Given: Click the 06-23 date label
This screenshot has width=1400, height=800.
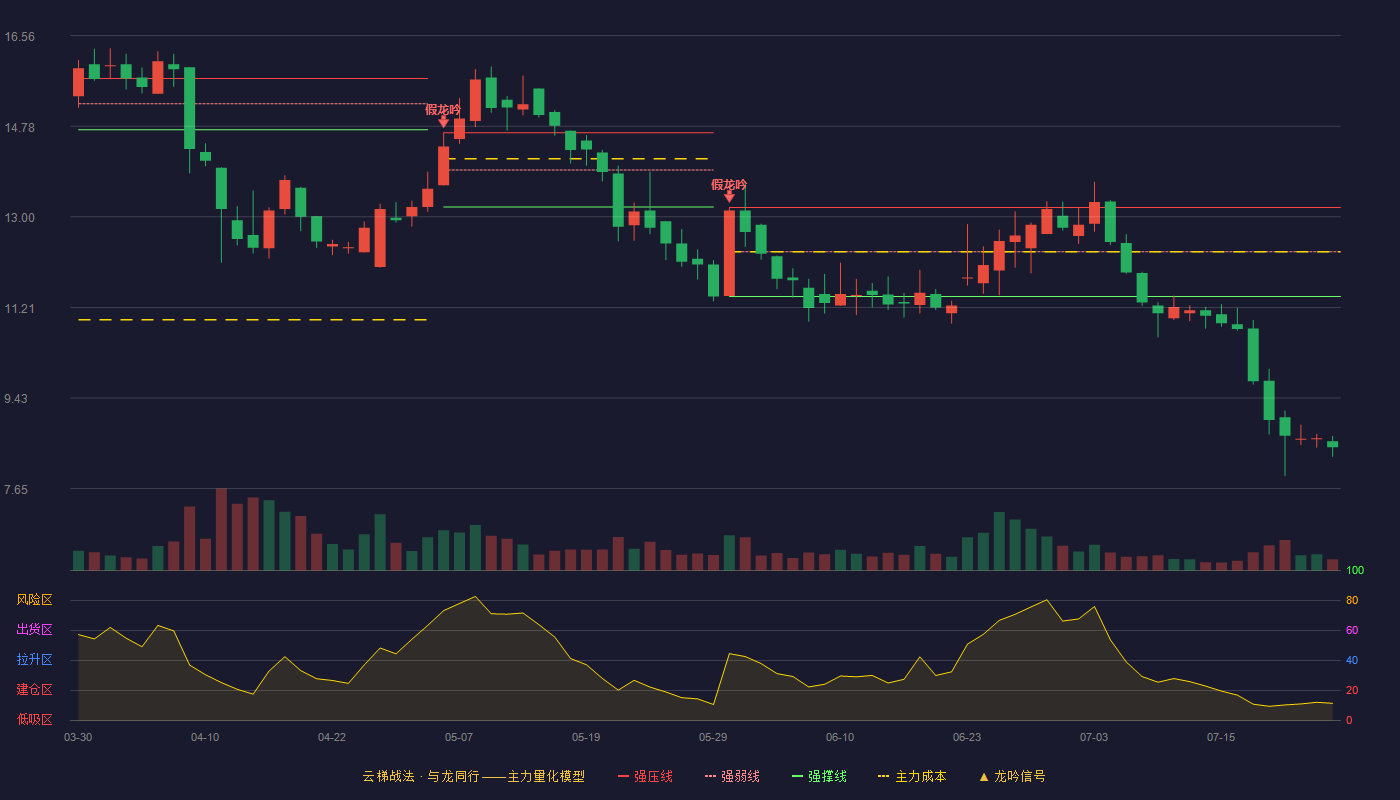Looking at the screenshot, I should coord(967,737).
